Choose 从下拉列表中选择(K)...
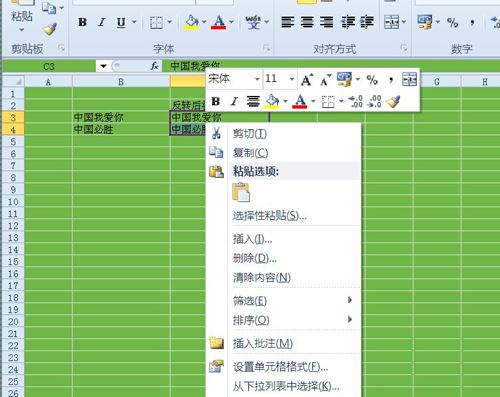The height and width of the screenshot is (397, 500). tap(283, 386)
